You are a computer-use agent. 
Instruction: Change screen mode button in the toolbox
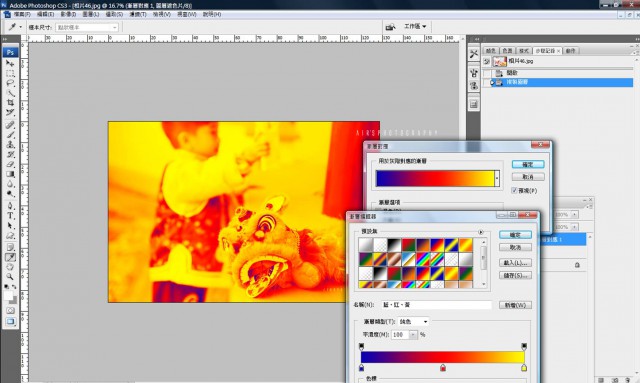click(x=10, y=321)
